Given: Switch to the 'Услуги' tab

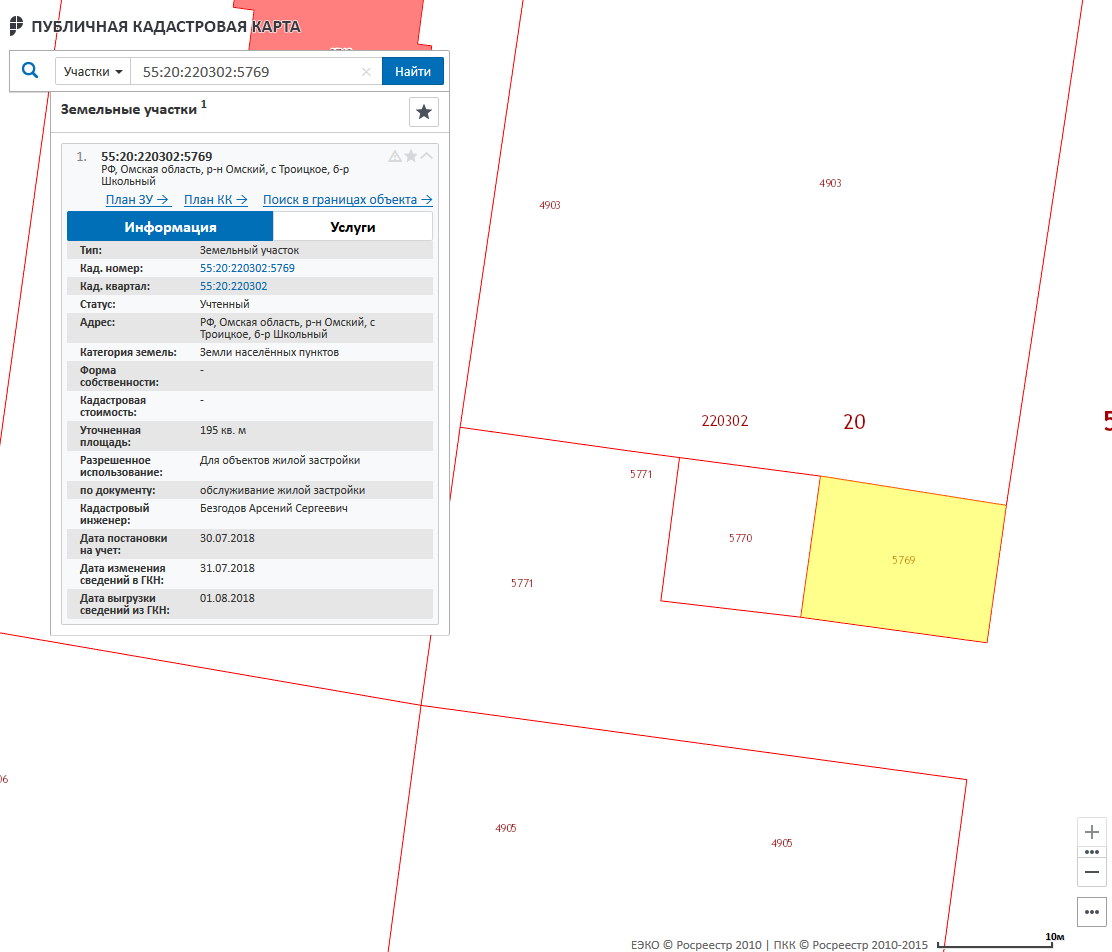Looking at the screenshot, I should (x=352, y=227).
